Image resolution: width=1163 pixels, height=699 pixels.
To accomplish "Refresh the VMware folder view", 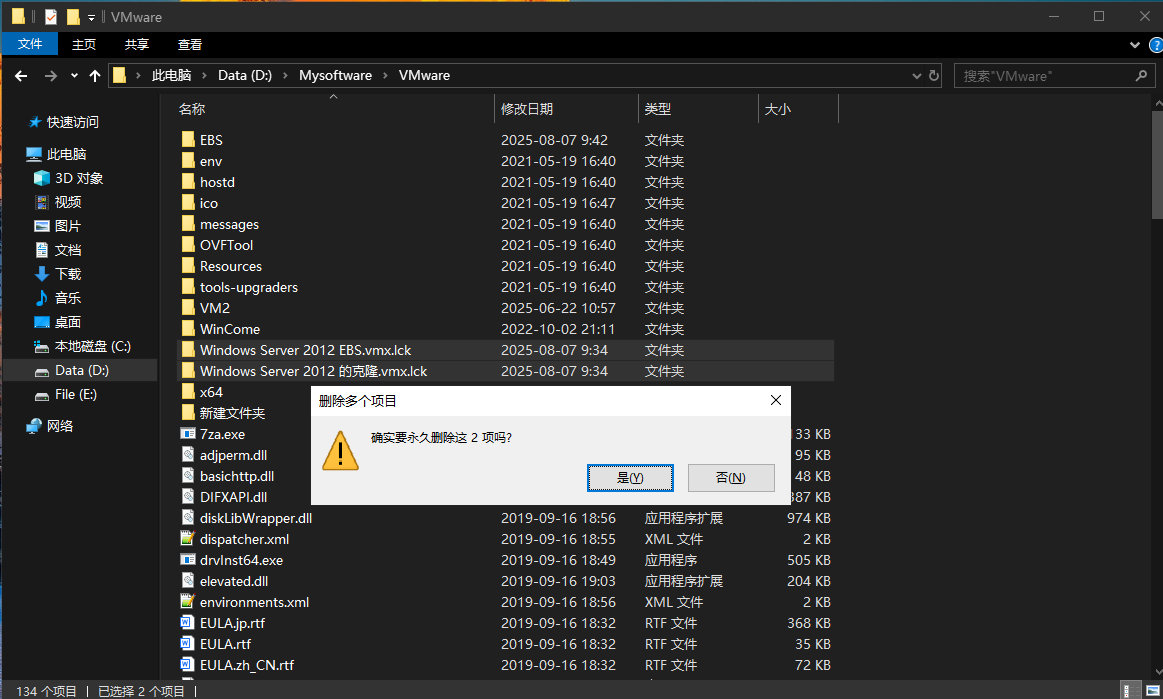I will click(x=934, y=76).
